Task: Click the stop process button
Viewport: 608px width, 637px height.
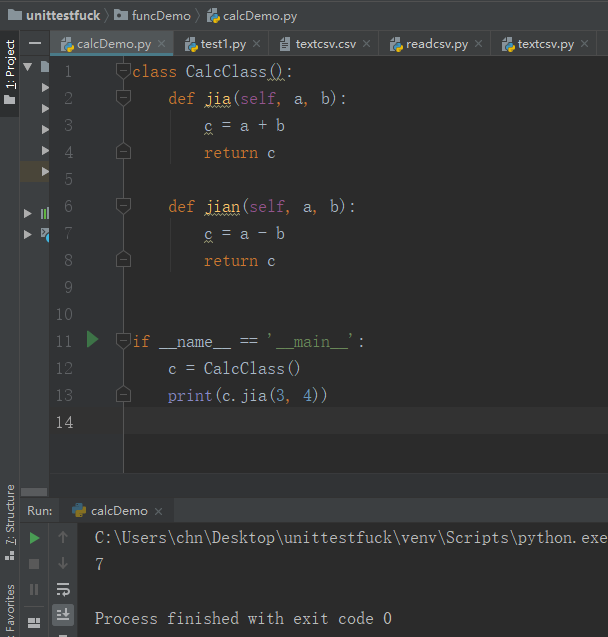Action: [34, 564]
